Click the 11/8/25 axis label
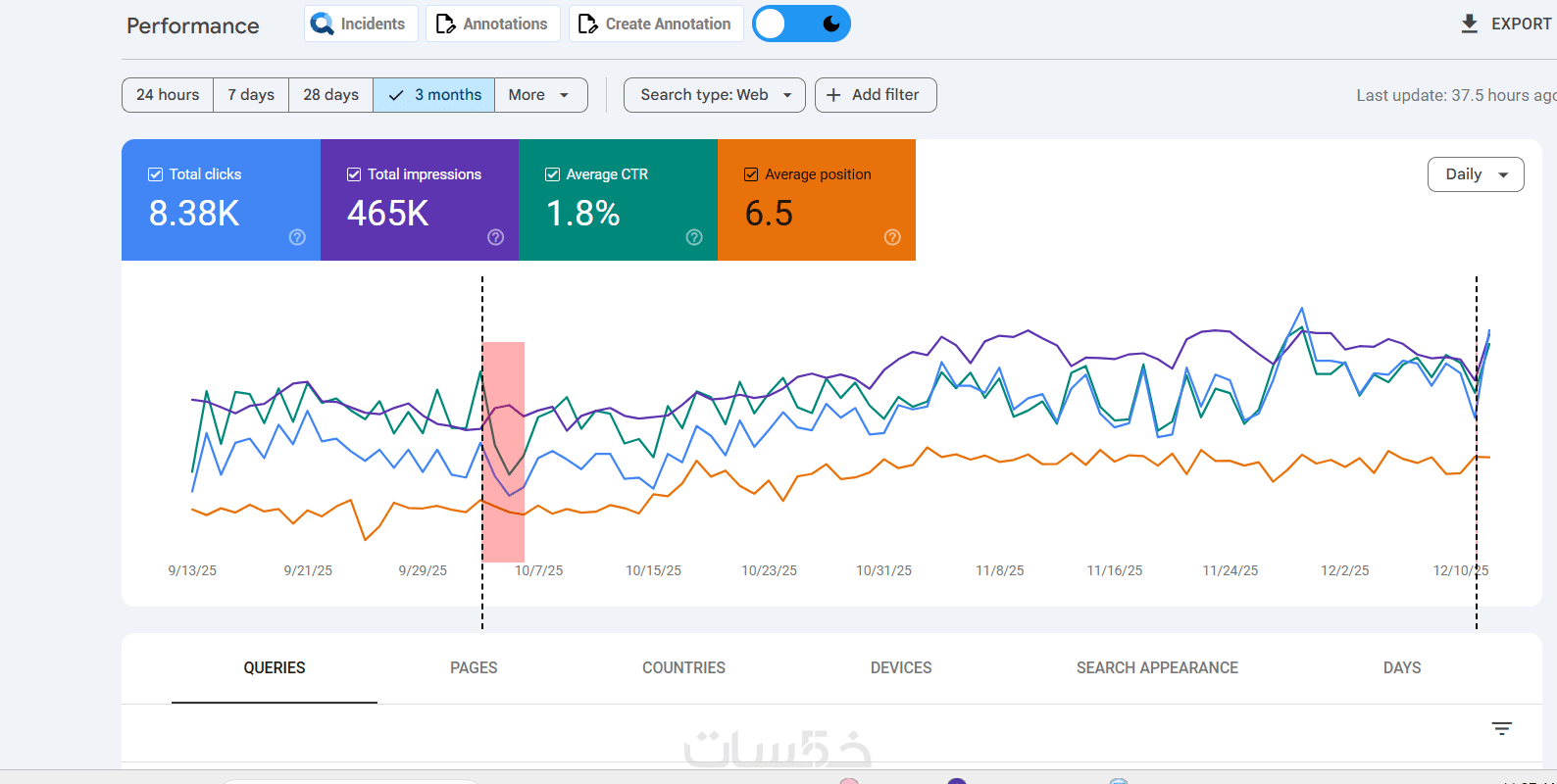This screenshot has height=784, width=1557. tap(1000, 570)
